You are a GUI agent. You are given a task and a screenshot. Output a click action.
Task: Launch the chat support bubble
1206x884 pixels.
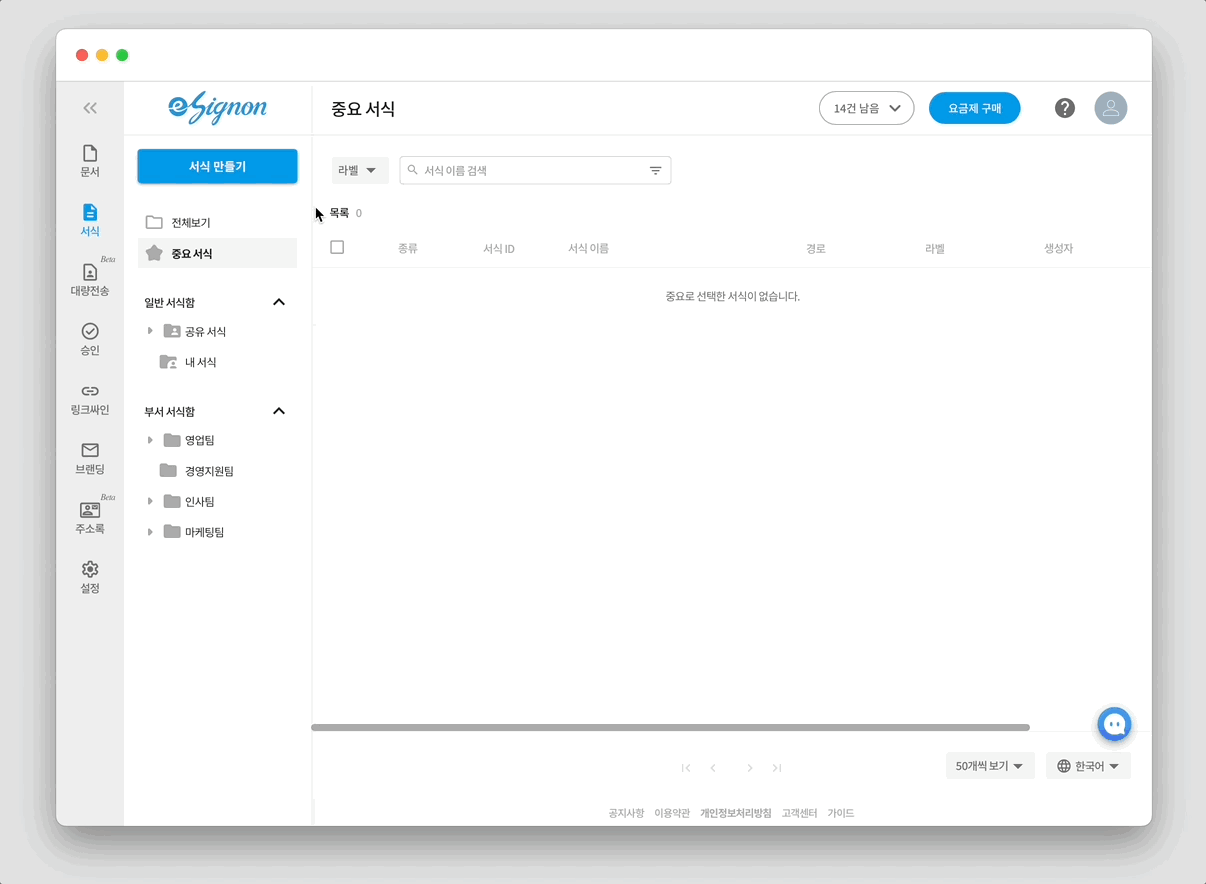pyautogui.click(x=1114, y=724)
